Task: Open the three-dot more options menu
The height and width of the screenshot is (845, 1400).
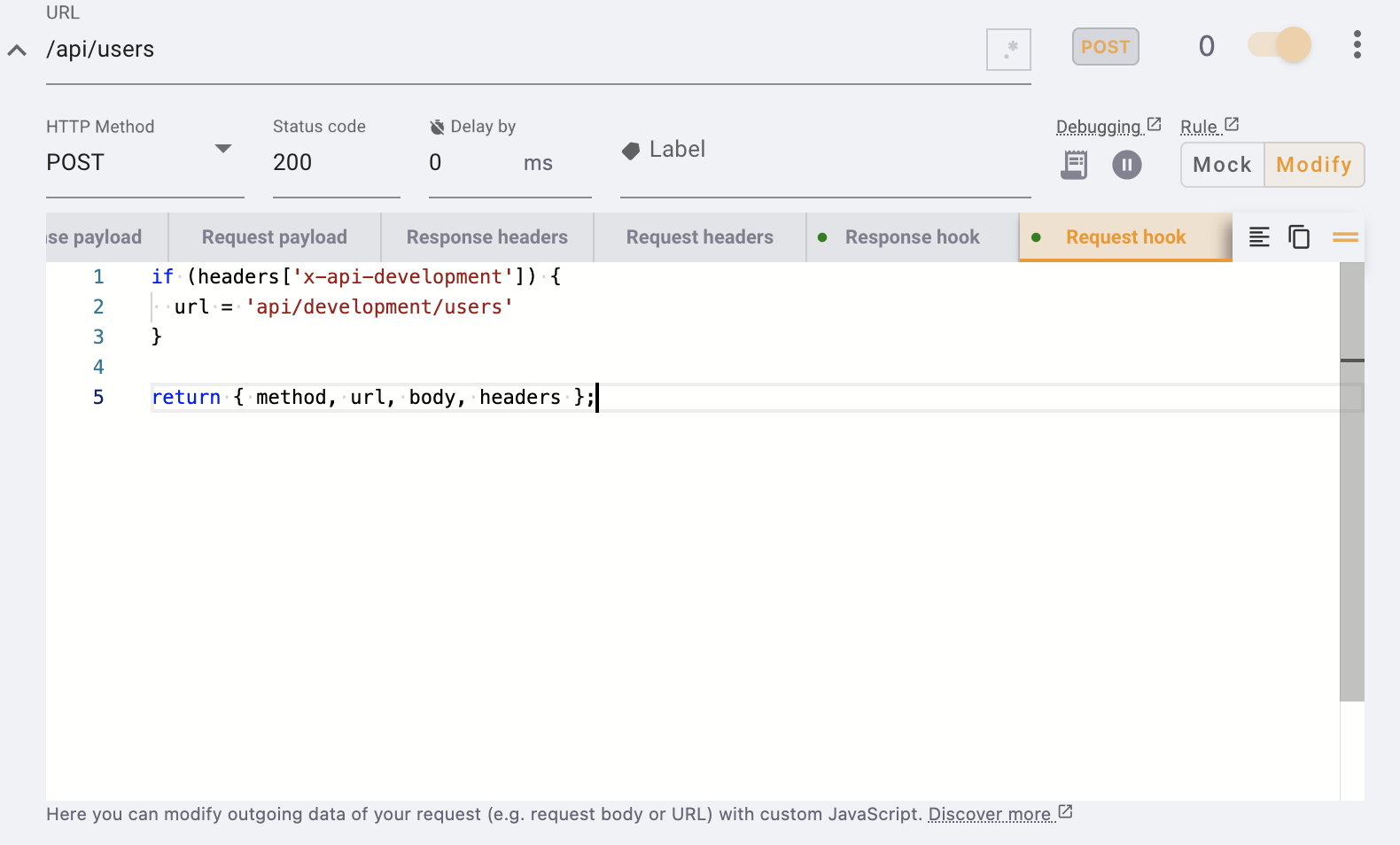Action: (x=1357, y=45)
